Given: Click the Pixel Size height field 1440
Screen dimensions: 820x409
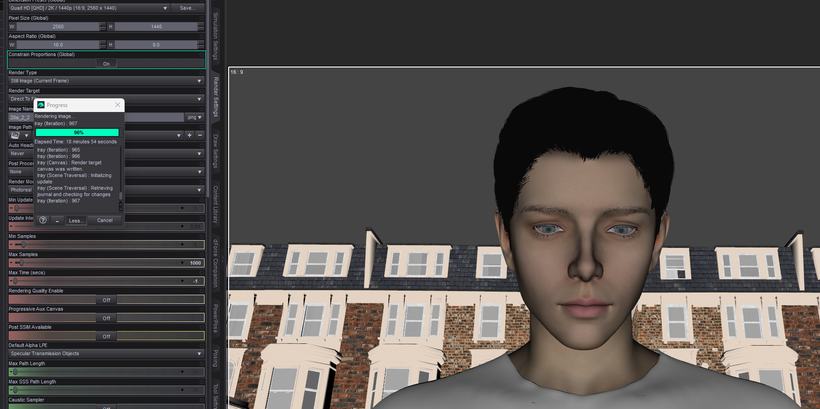Looking at the screenshot, I should coord(156,27).
